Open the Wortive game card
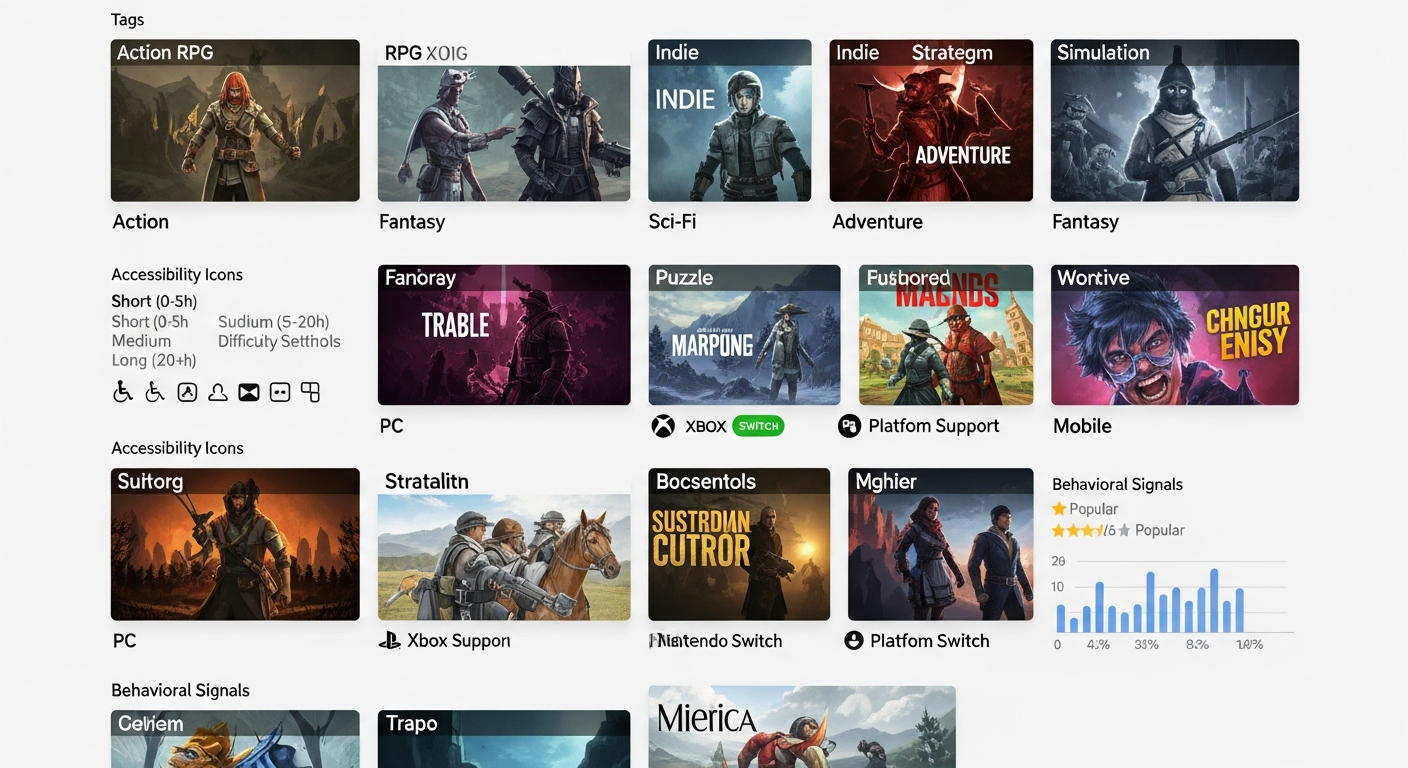The height and width of the screenshot is (768, 1408). [1175, 335]
